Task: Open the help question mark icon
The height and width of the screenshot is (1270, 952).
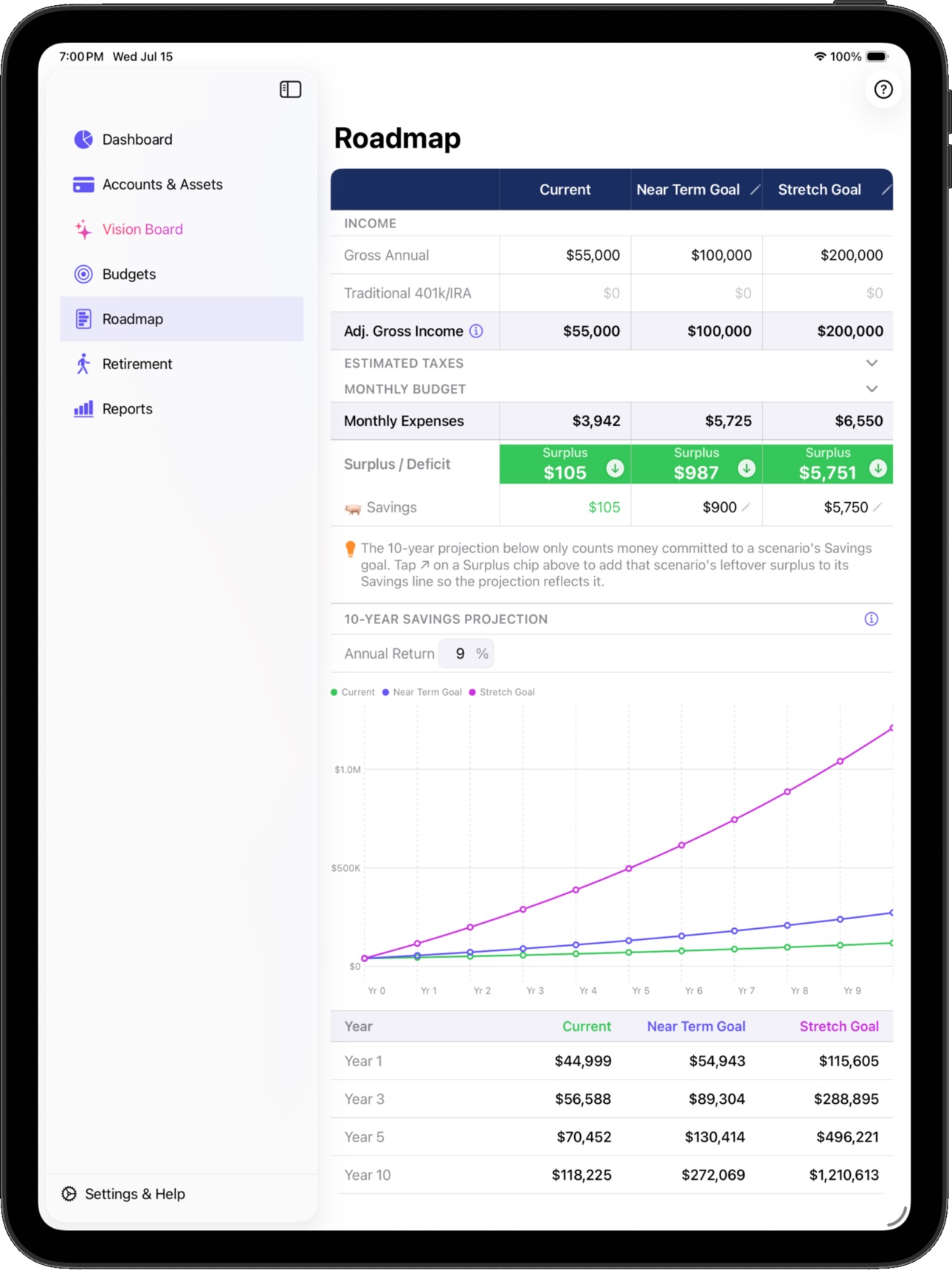Action: pos(883,89)
